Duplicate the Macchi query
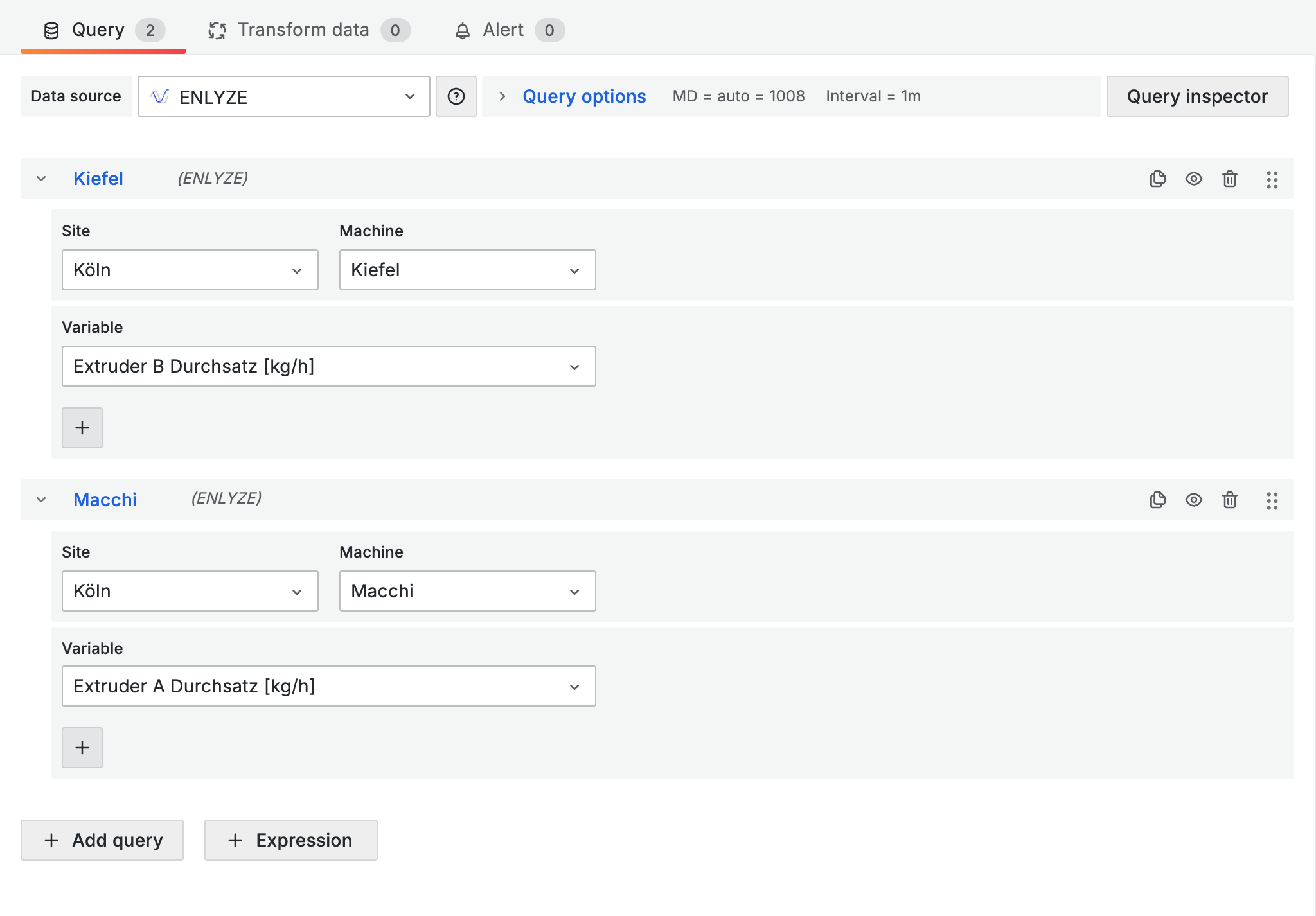 click(1157, 500)
